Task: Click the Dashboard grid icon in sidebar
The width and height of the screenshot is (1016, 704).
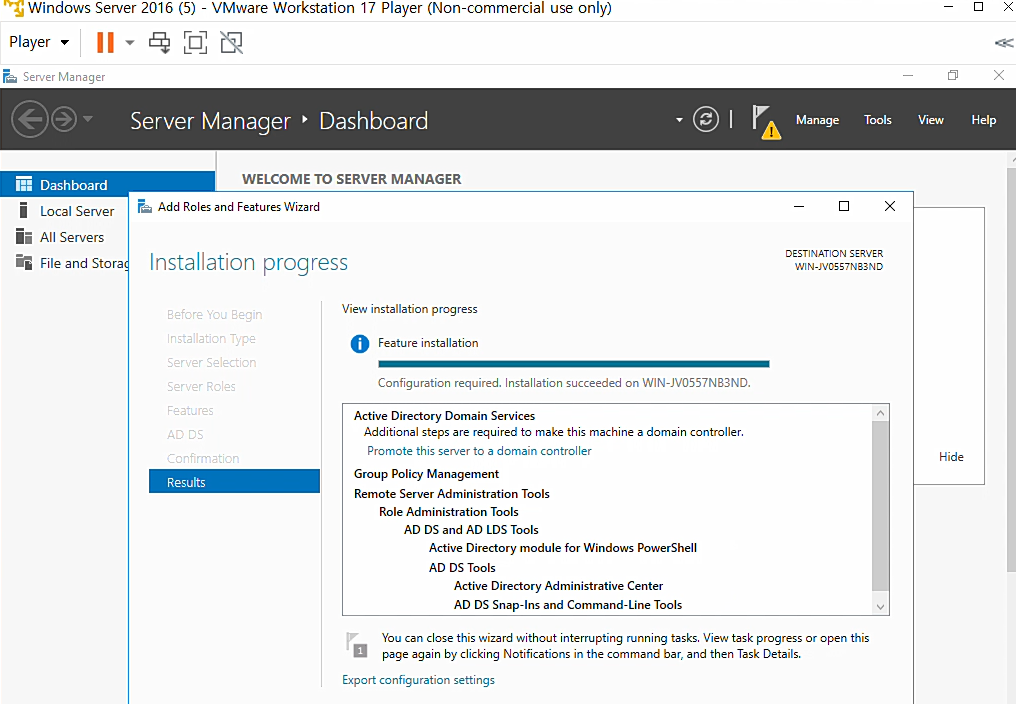Action: click(x=24, y=184)
